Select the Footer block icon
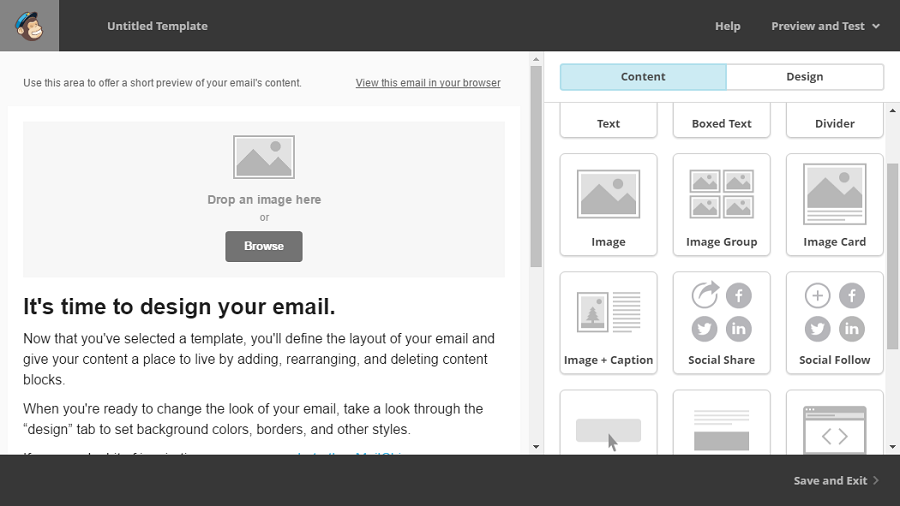Viewport: 900px width, 506px height. (x=721, y=423)
